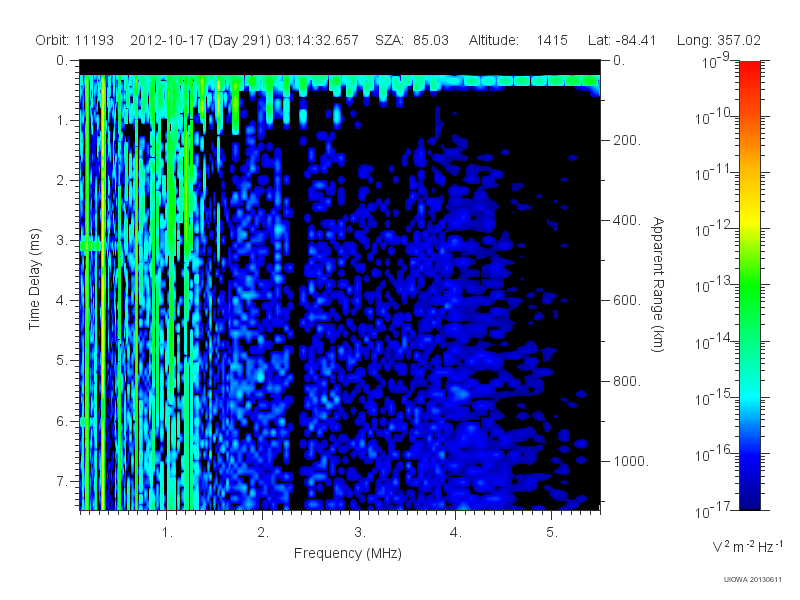Click the 'Orbit: 11193' header text

pyautogui.click(x=74, y=40)
